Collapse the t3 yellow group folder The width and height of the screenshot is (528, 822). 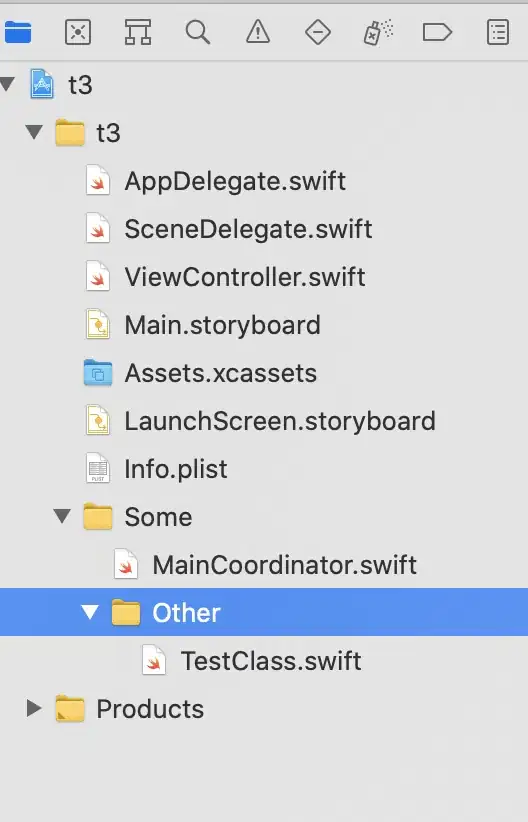35,132
